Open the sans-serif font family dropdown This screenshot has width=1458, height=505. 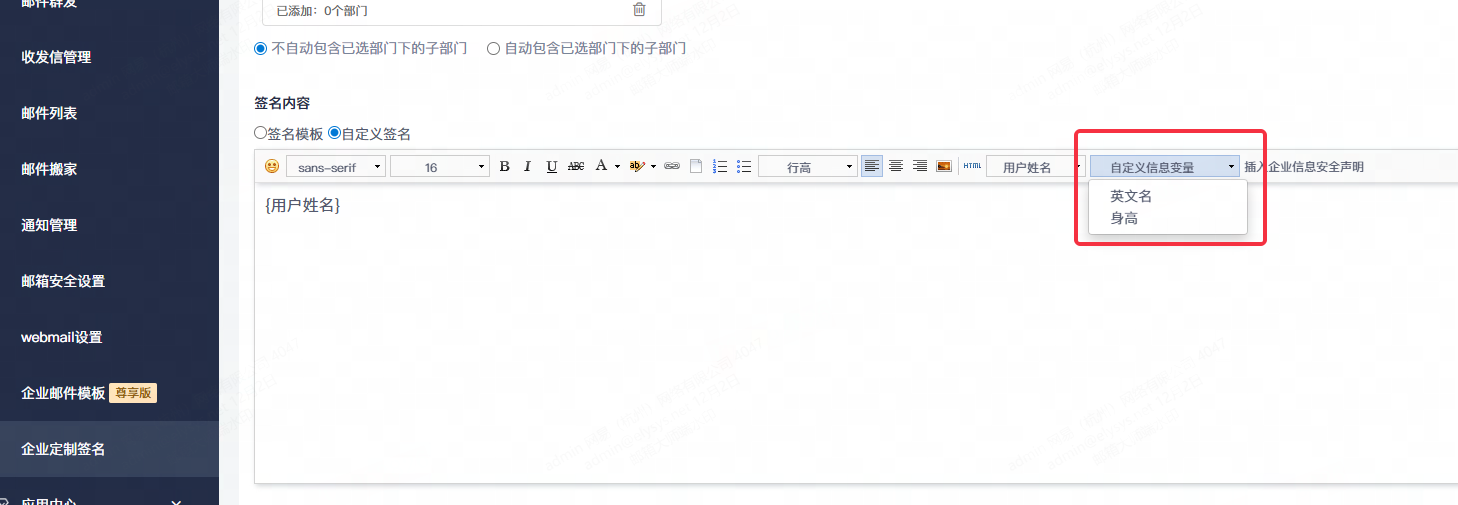tap(336, 167)
